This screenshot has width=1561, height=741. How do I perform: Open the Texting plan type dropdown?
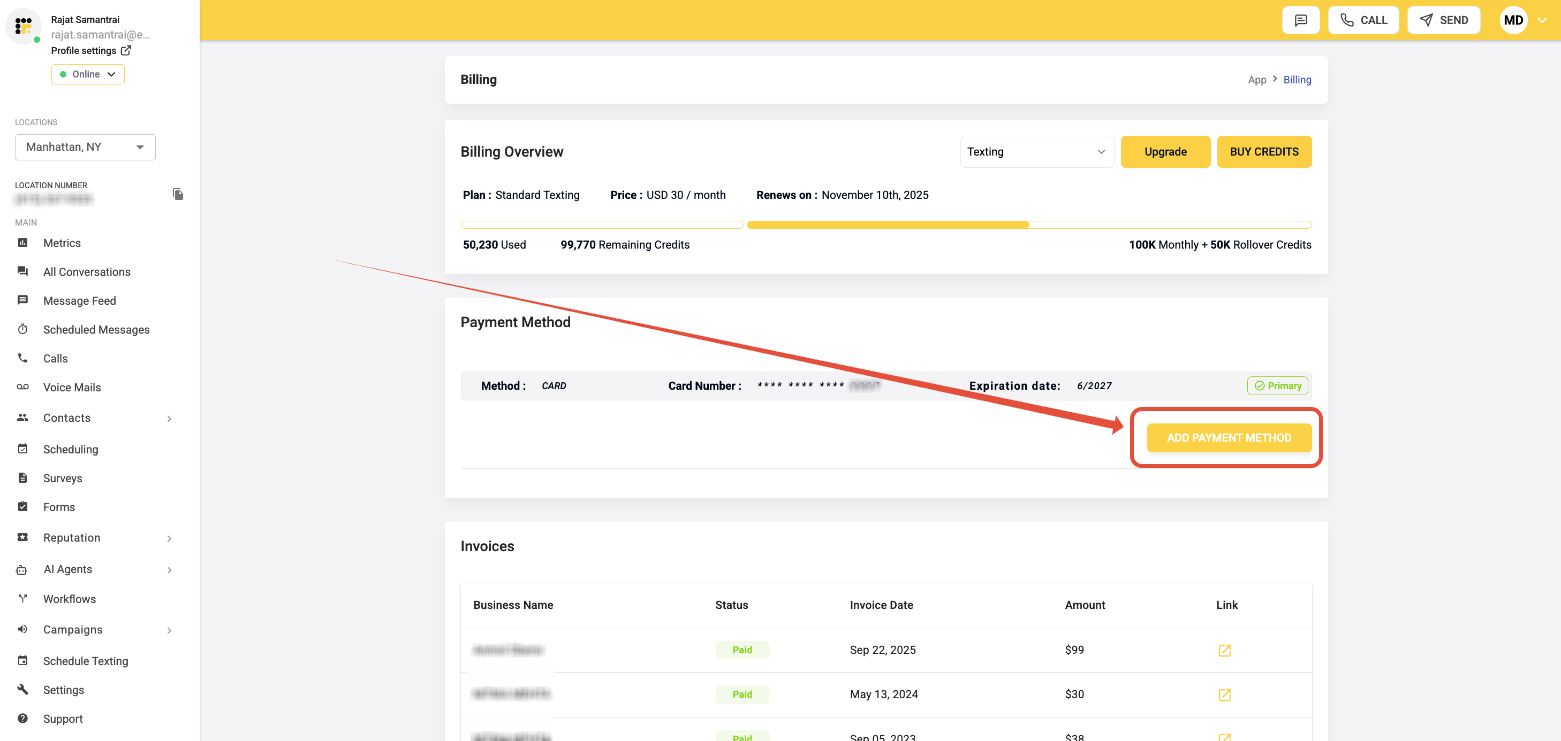[1036, 152]
